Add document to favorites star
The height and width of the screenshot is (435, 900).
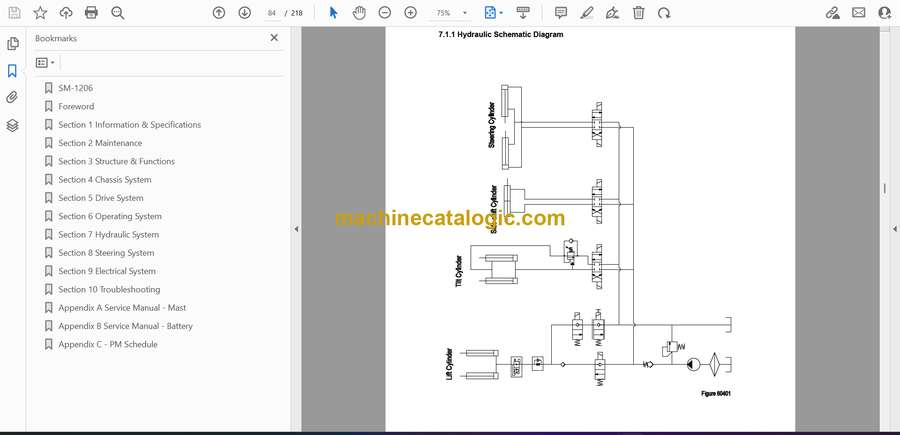(x=40, y=13)
